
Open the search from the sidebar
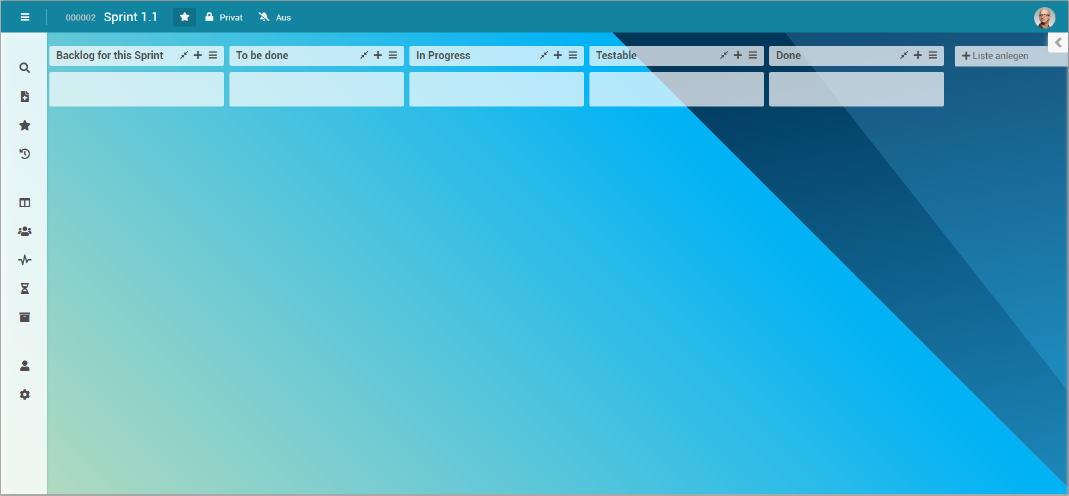click(x=25, y=68)
